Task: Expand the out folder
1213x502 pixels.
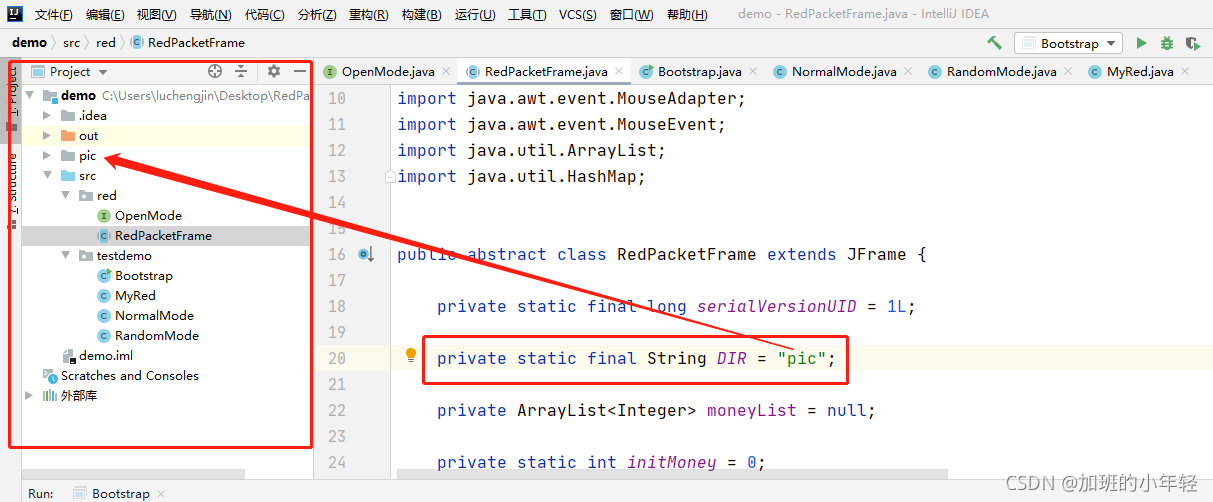Action: (x=46, y=136)
